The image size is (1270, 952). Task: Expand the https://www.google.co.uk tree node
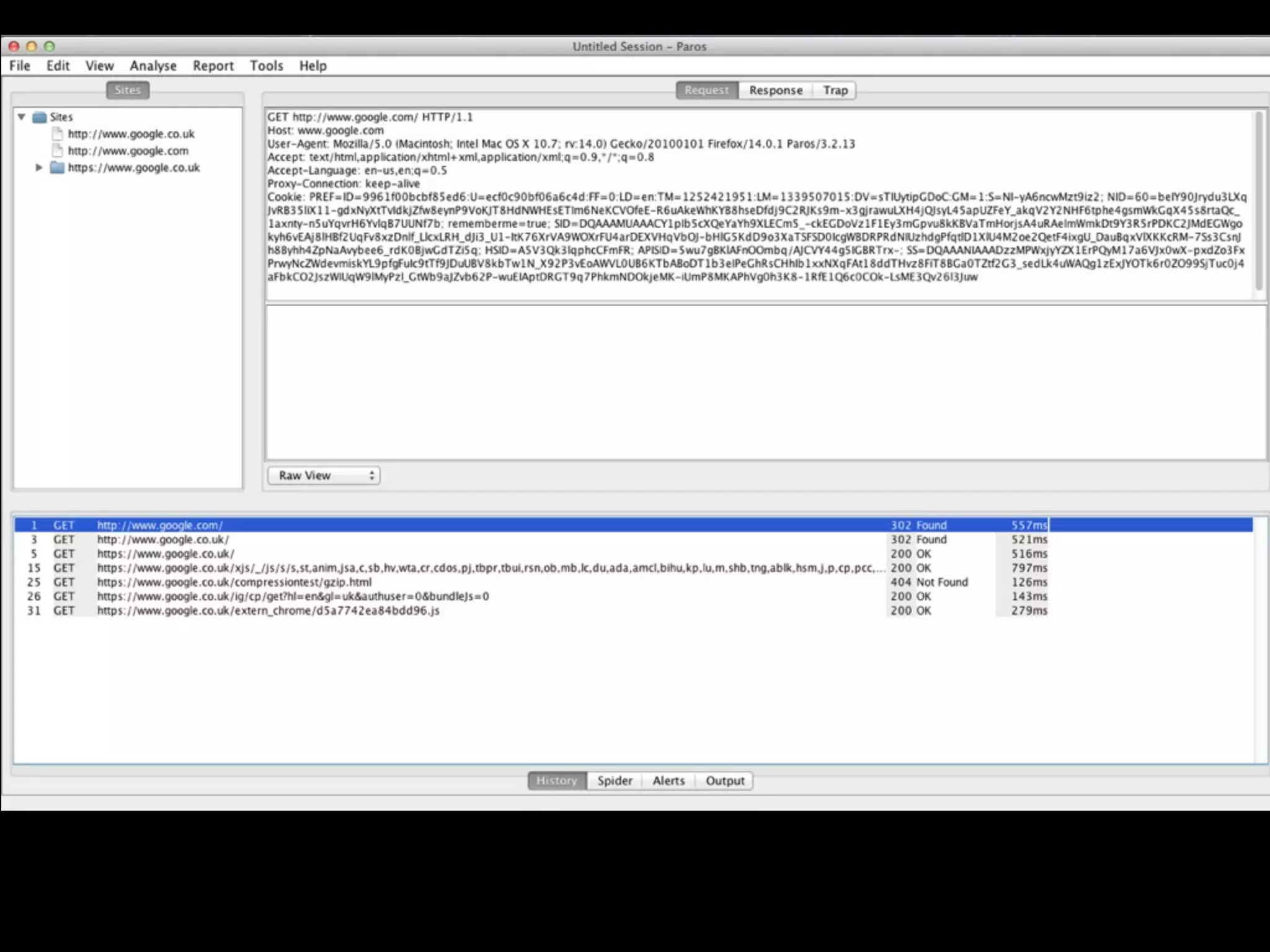[38, 168]
